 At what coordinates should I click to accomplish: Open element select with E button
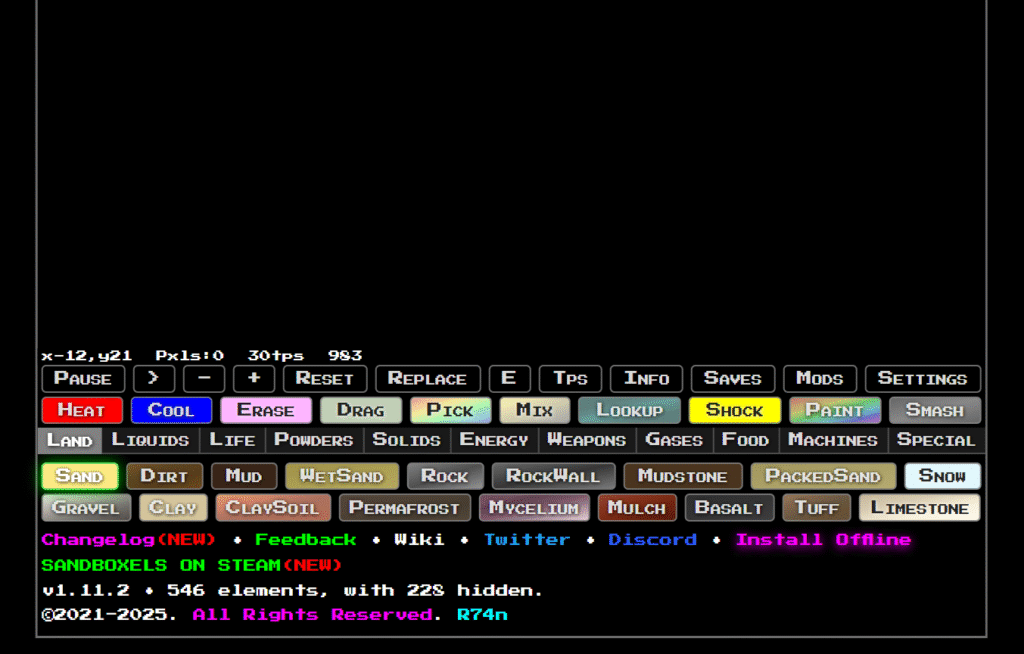tap(509, 379)
